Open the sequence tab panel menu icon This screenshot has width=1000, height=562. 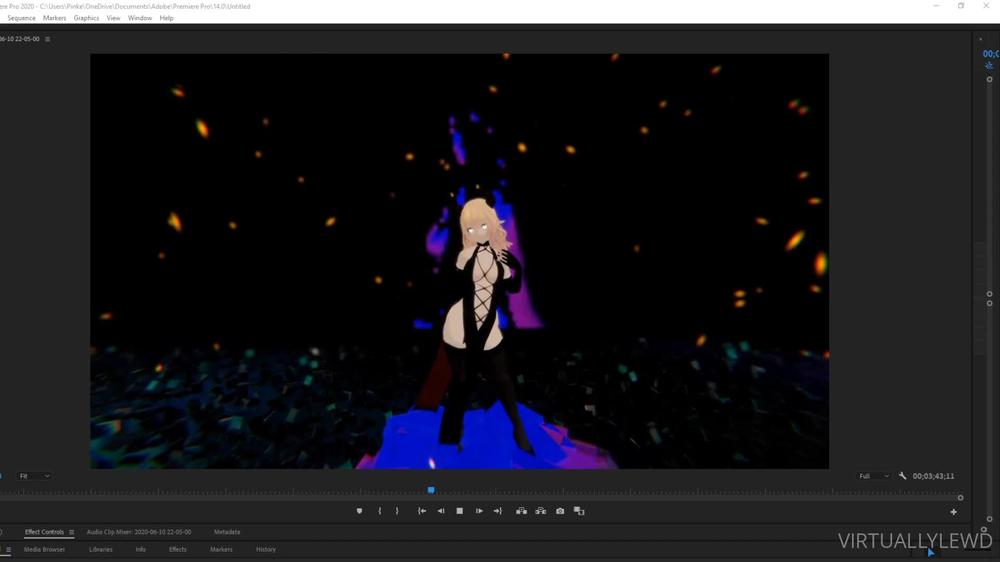point(47,39)
